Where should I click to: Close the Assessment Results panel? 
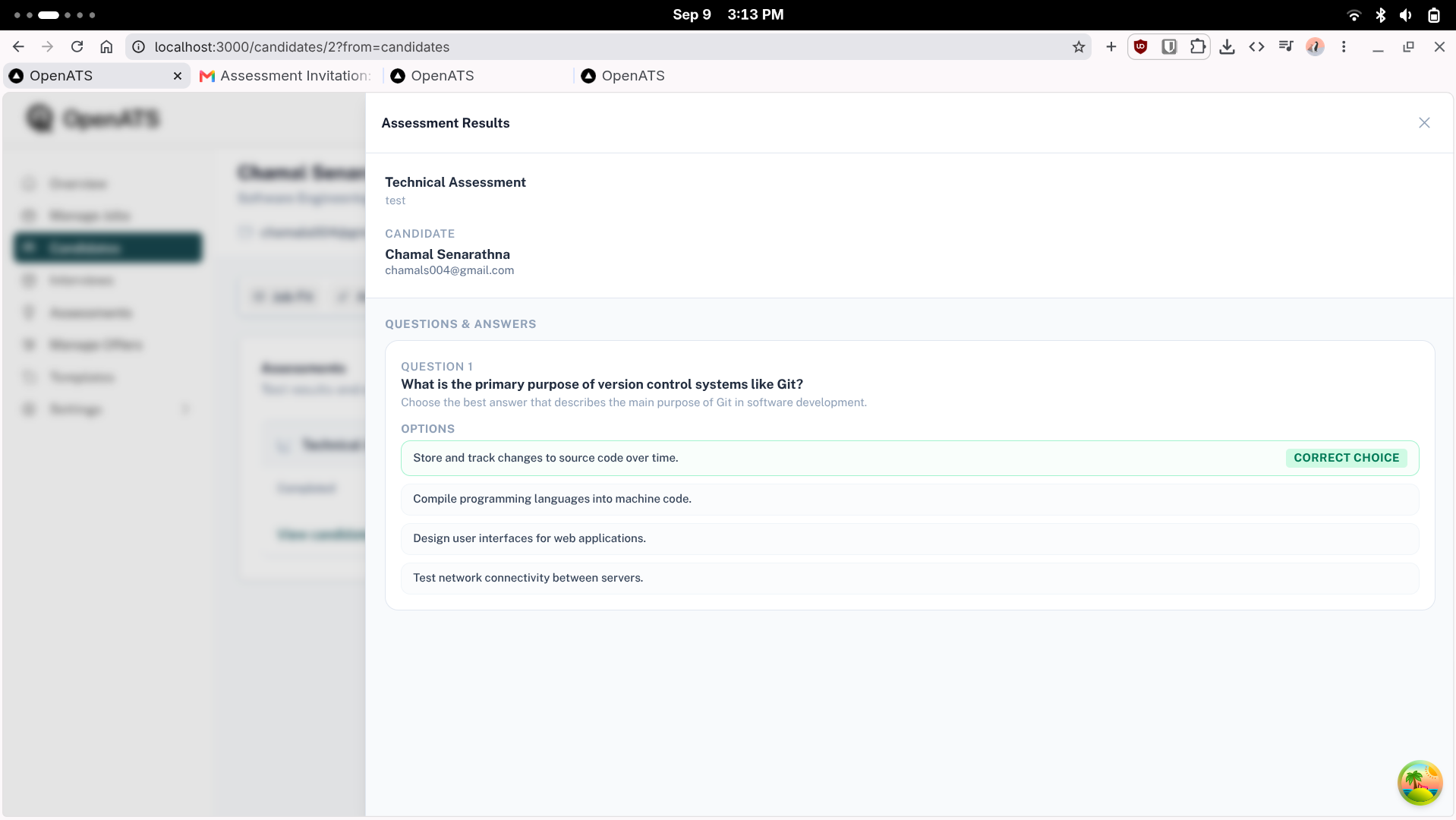(x=1424, y=123)
